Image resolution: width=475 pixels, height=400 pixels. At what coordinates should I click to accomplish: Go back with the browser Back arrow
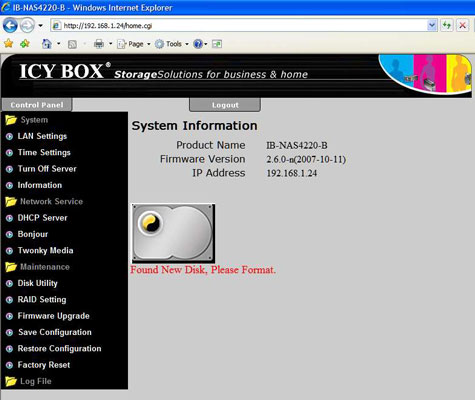[10, 25]
